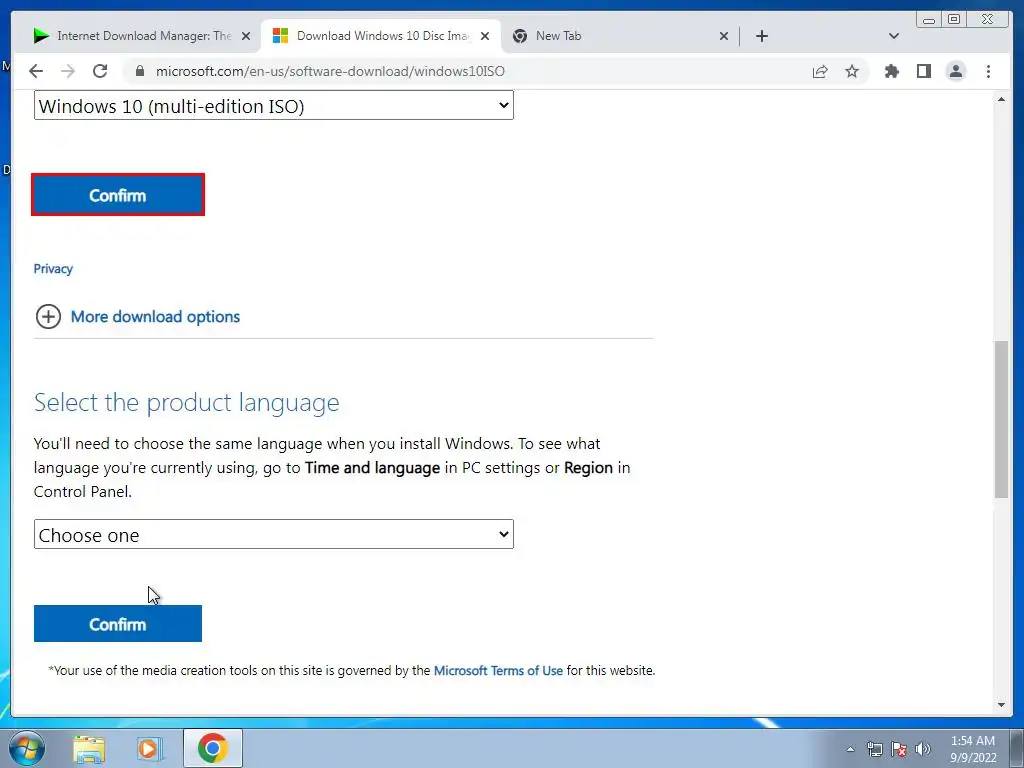Launch Windows Media Player from taskbar
This screenshot has height=768, width=1024.
click(x=149, y=748)
